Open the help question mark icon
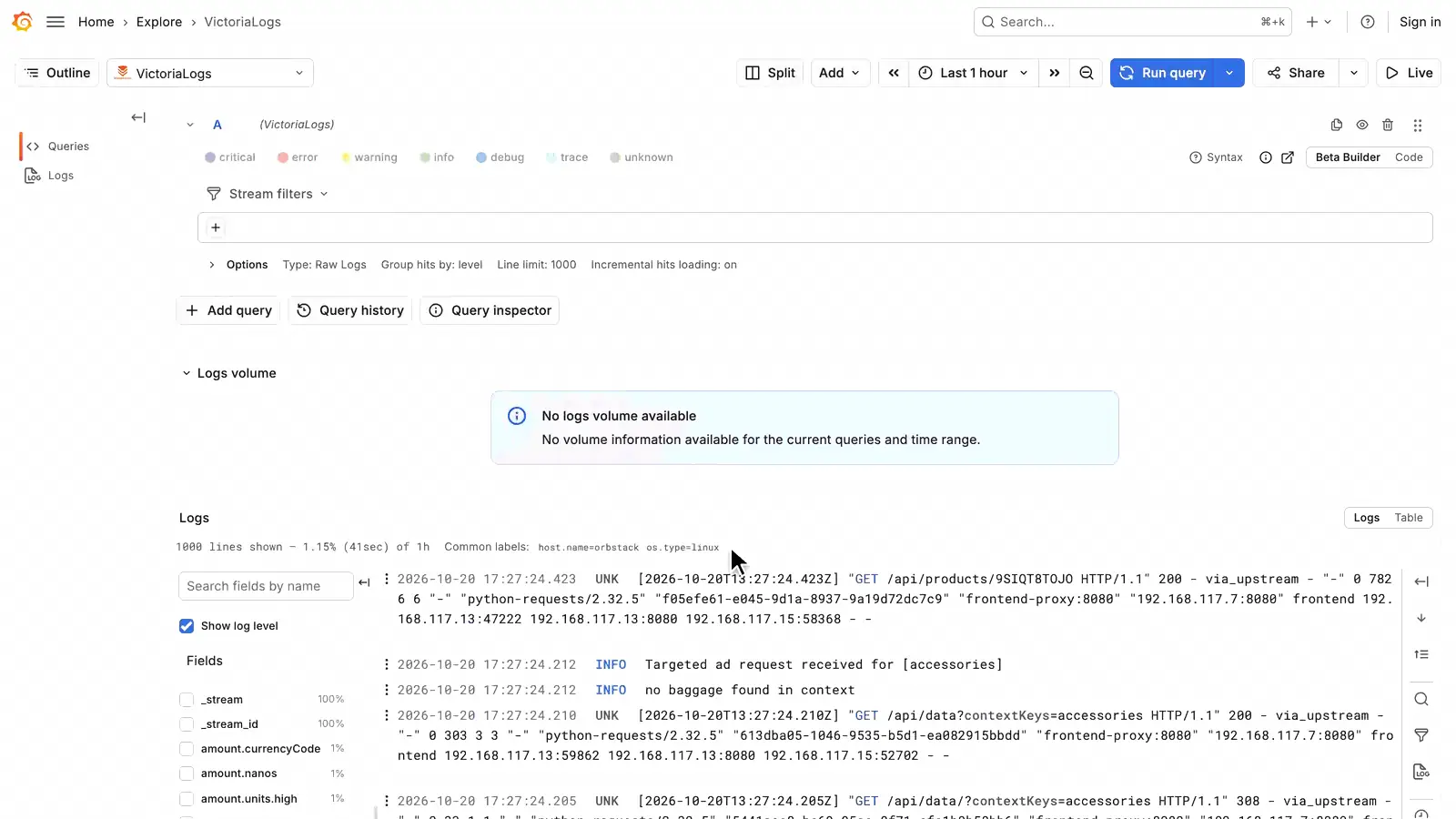 pos(1368,22)
